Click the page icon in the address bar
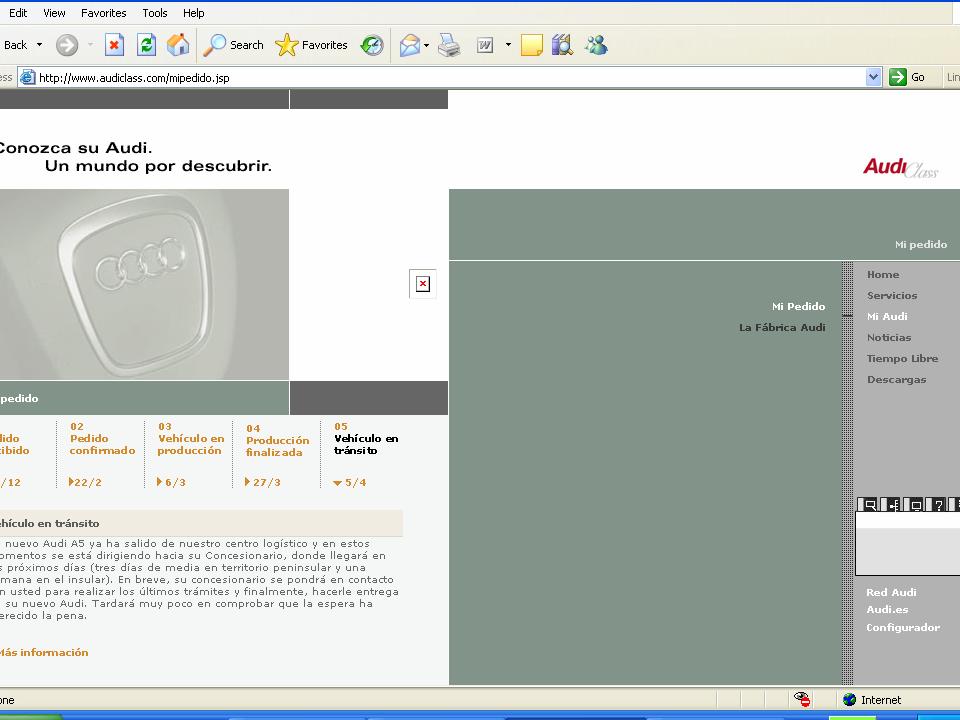The height and width of the screenshot is (720, 960). (28, 77)
